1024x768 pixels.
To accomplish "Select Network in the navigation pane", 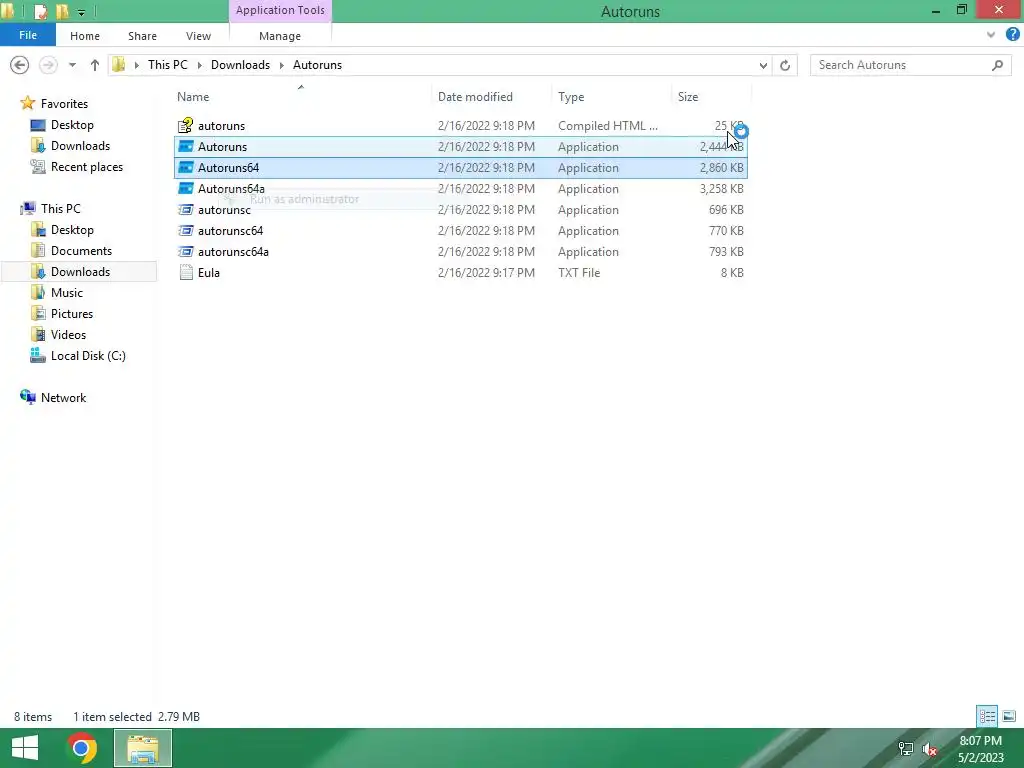I will pyautogui.click(x=63, y=398).
